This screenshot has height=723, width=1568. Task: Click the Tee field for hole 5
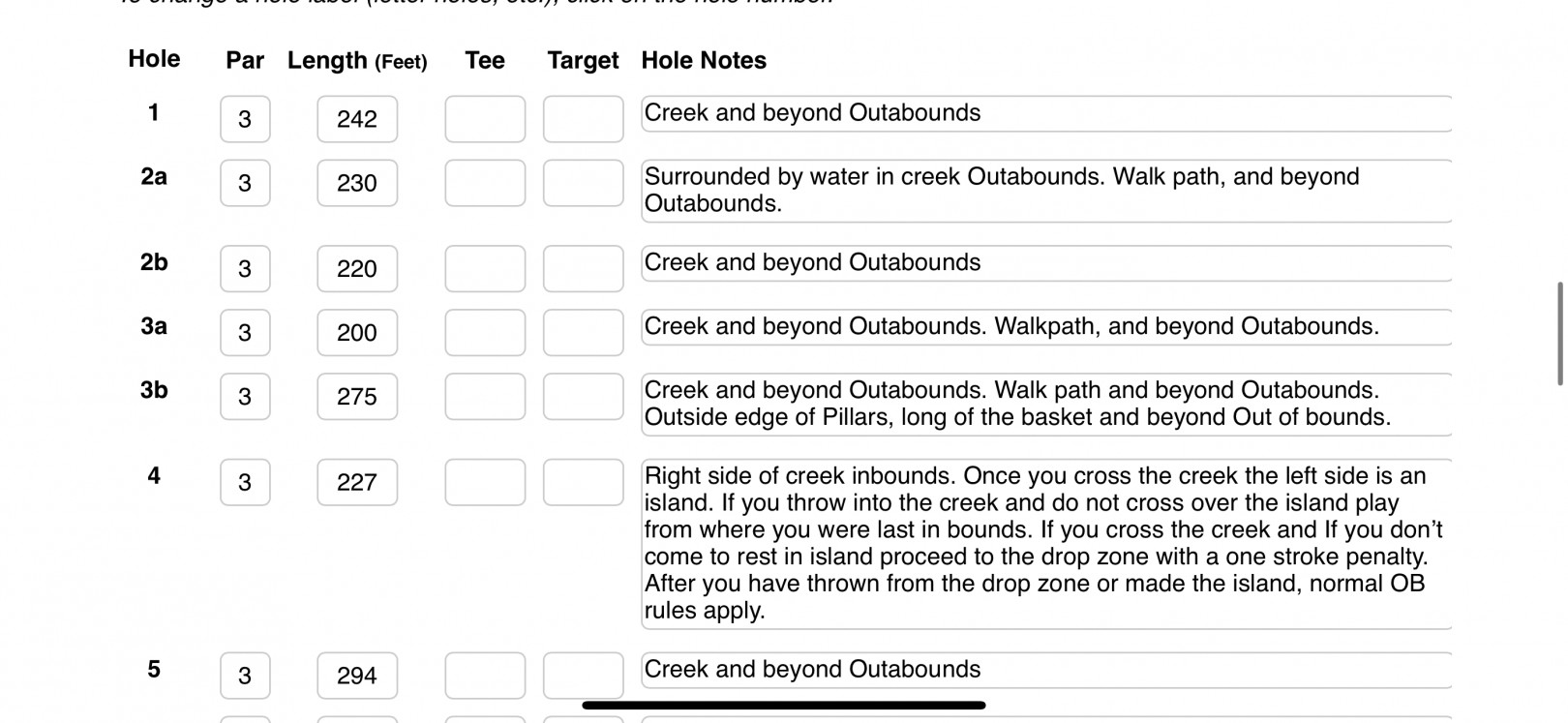pyautogui.click(x=485, y=676)
